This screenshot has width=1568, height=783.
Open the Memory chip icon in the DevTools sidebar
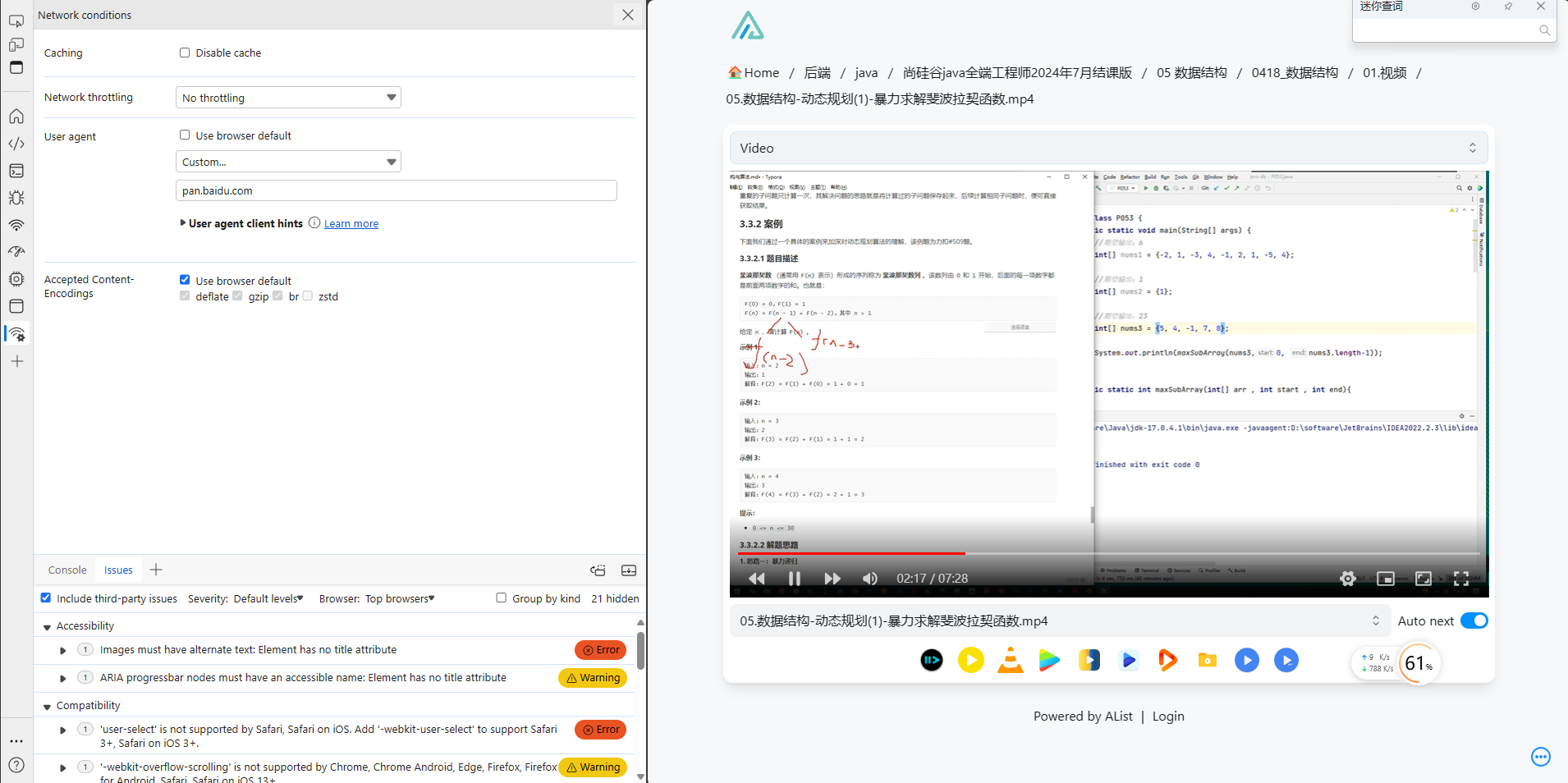pyautogui.click(x=16, y=279)
